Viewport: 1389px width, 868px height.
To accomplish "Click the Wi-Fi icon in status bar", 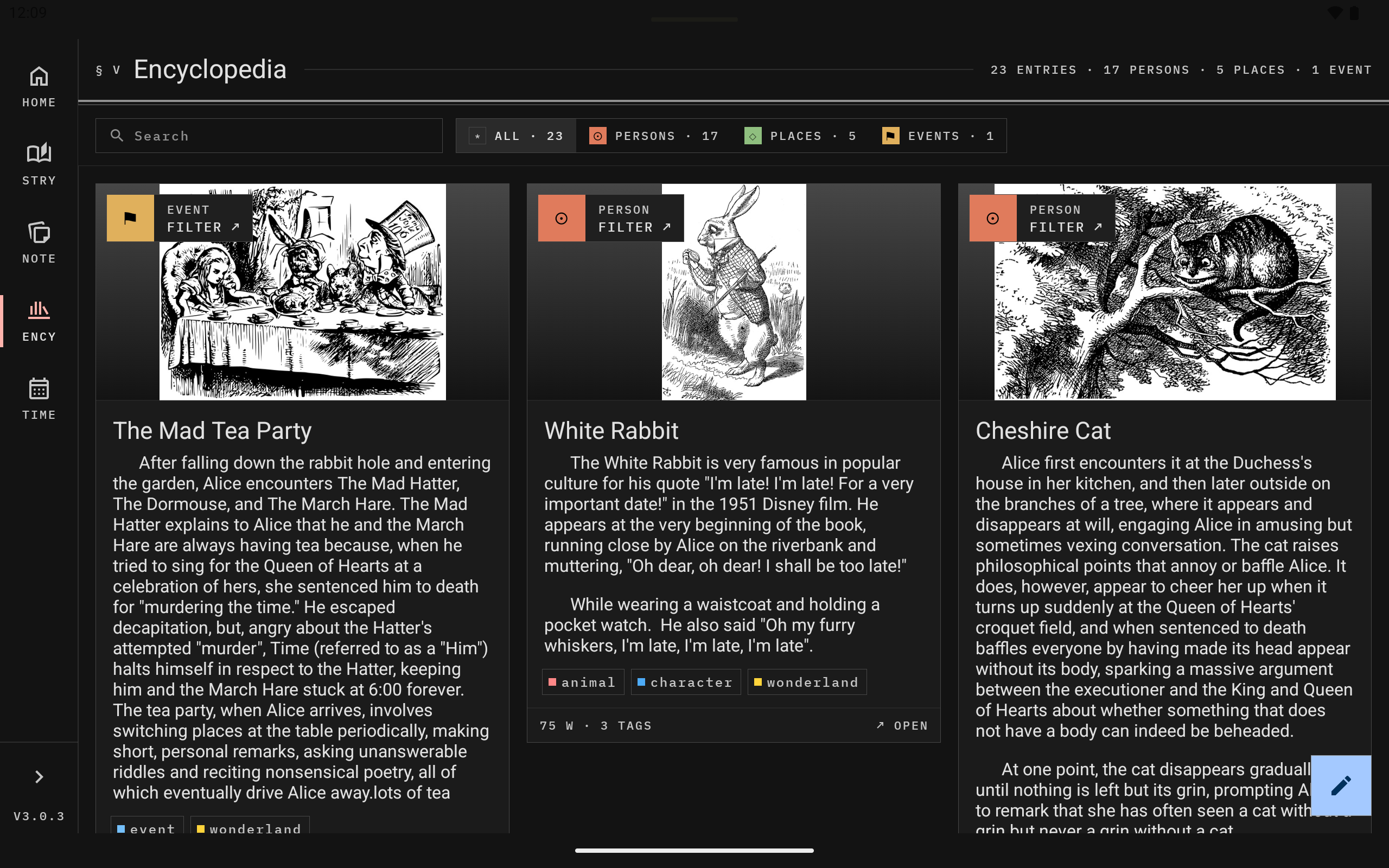I will point(1335,12).
